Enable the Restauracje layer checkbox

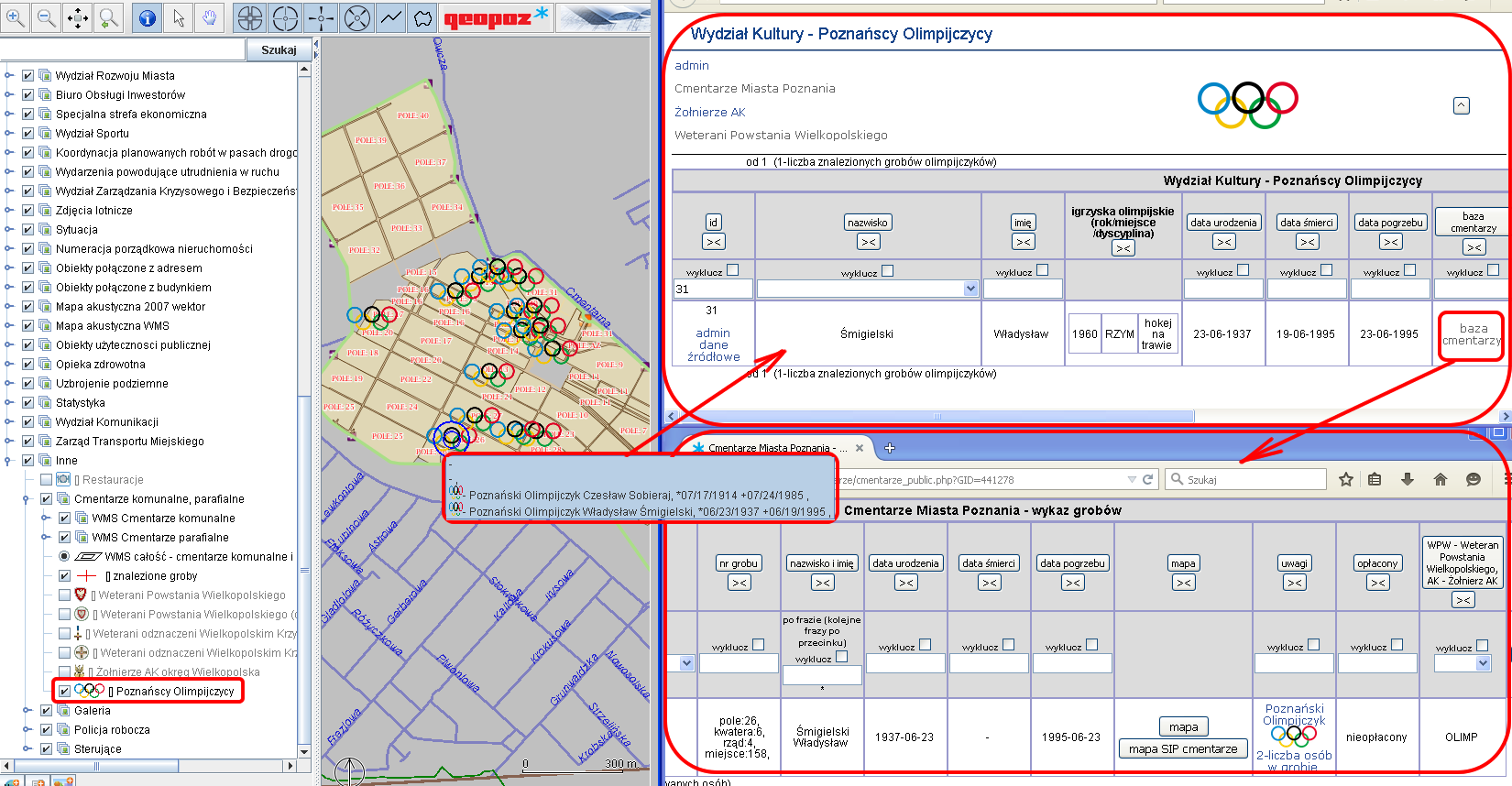pyautogui.click(x=46, y=479)
